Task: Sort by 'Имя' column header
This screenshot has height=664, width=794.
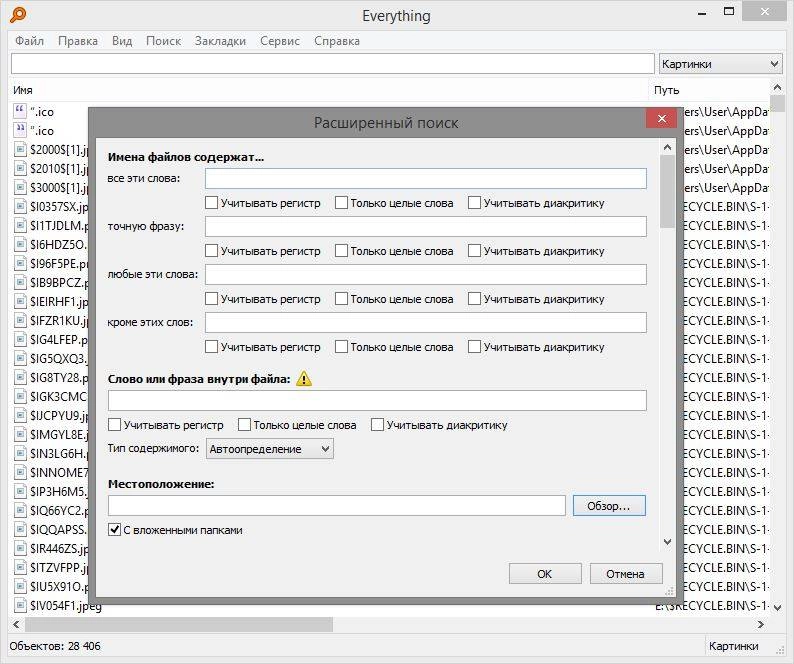Action: 329,90
